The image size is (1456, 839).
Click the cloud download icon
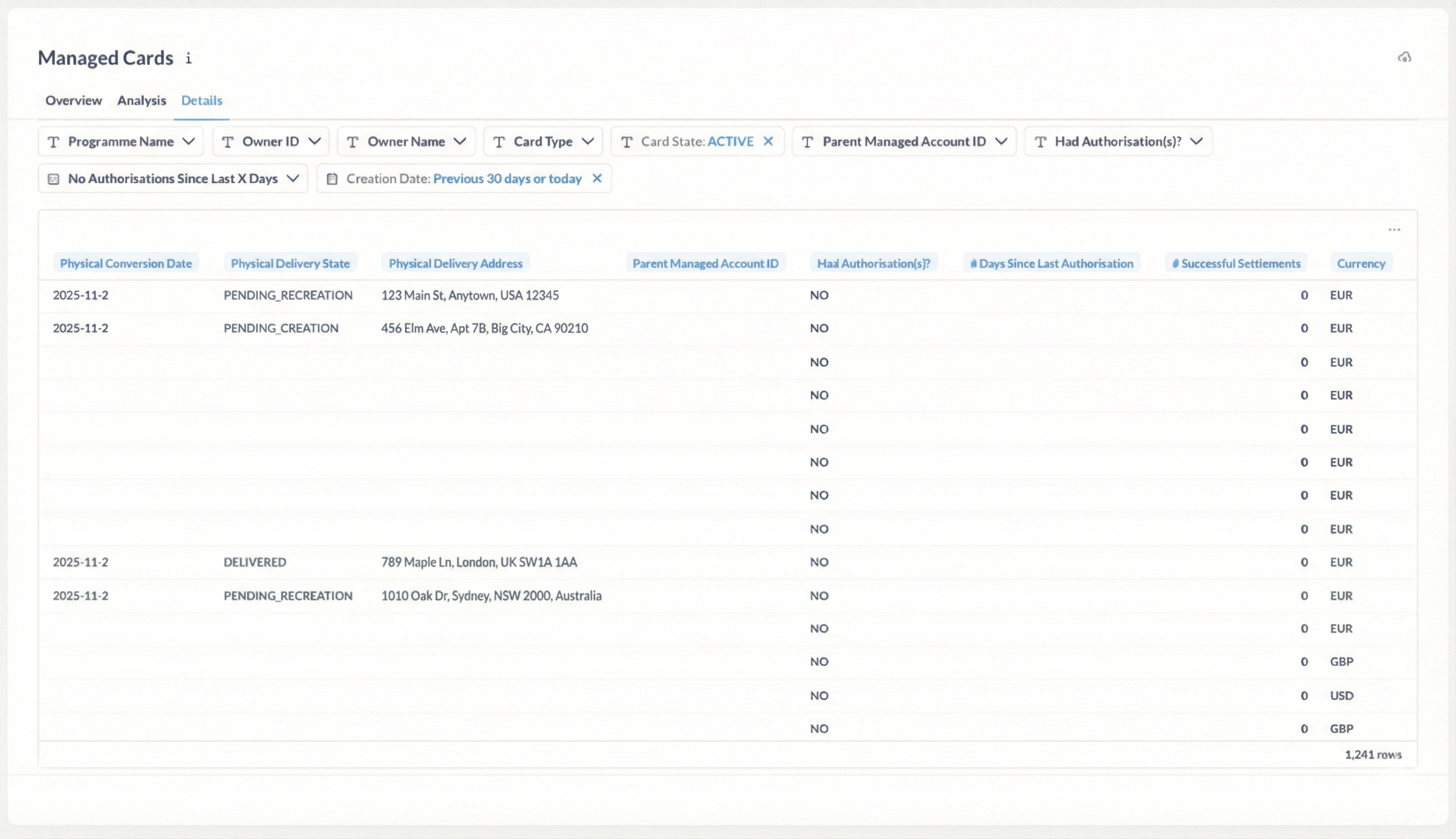pyautogui.click(x=1404, y=57)
